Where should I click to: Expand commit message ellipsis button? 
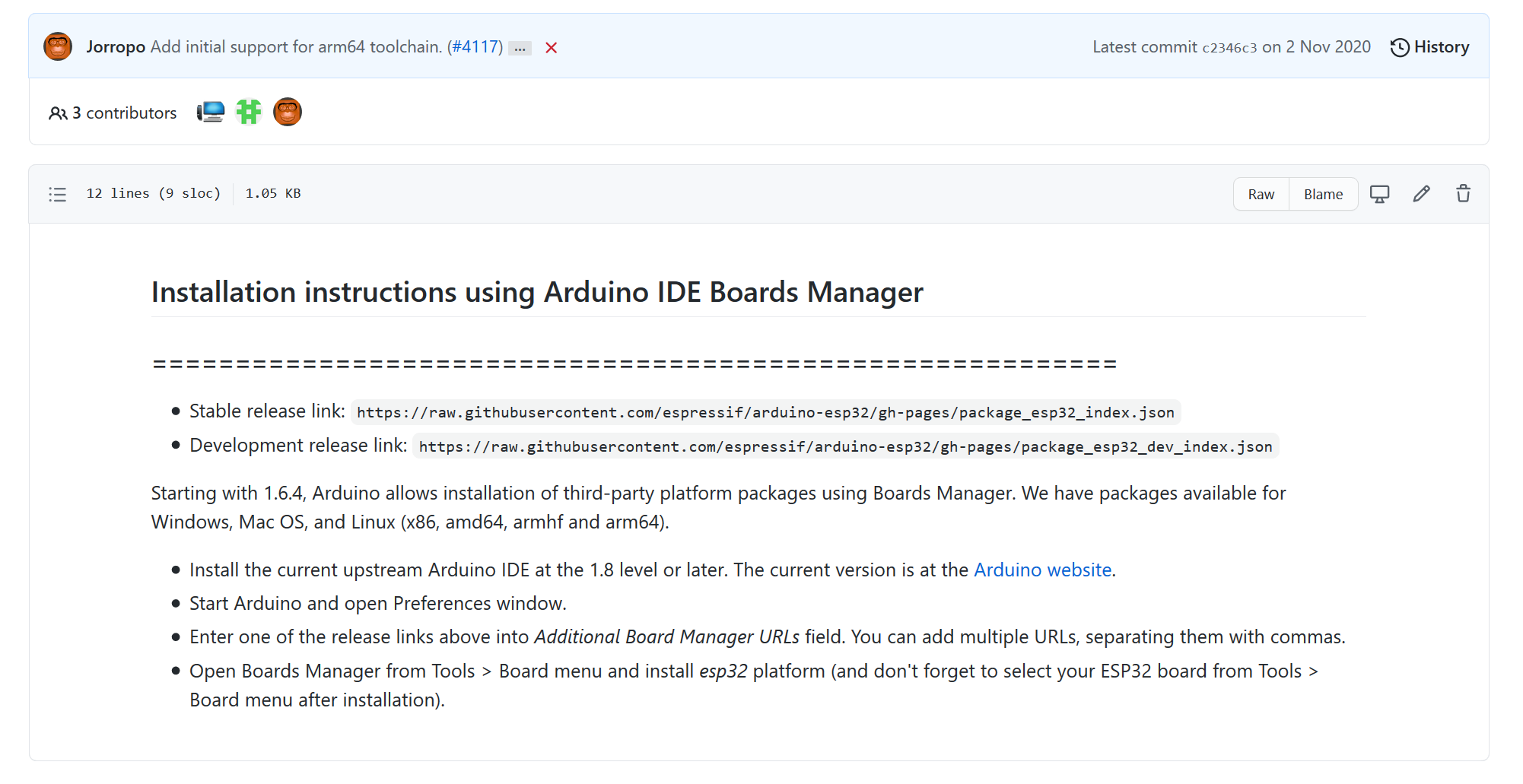(520, 48)
